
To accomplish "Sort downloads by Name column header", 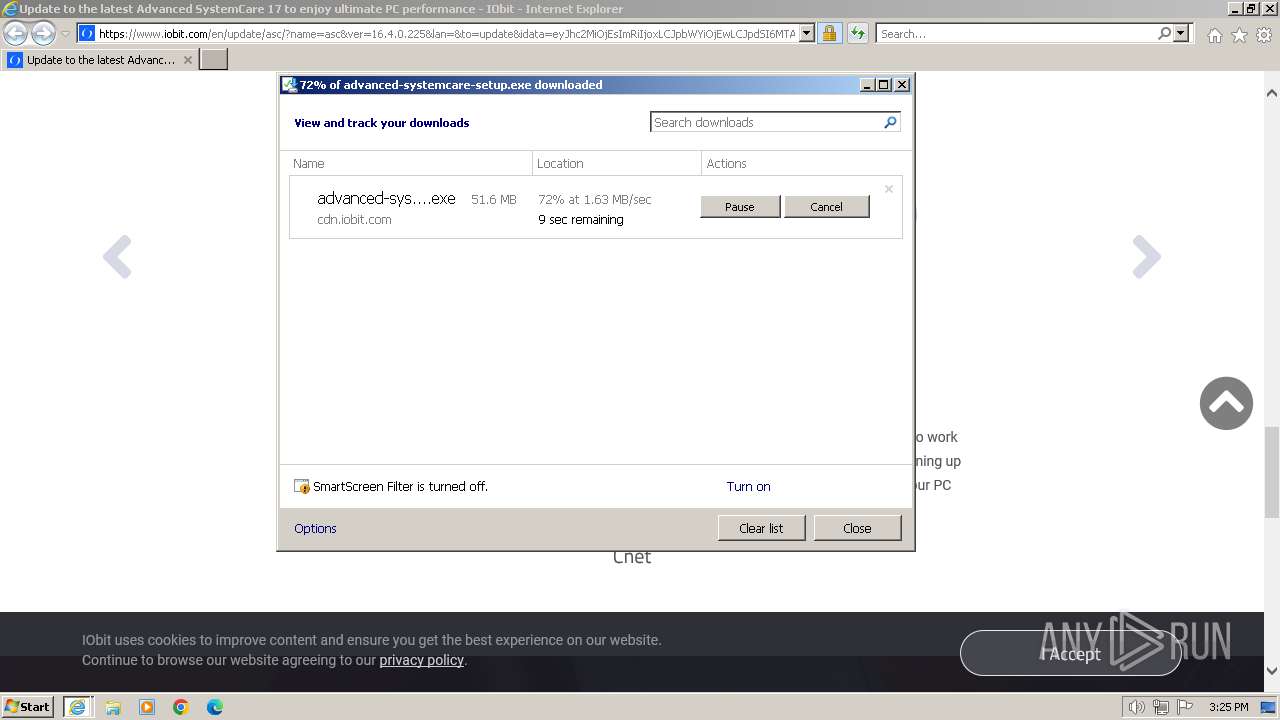I will pos(410,163).
